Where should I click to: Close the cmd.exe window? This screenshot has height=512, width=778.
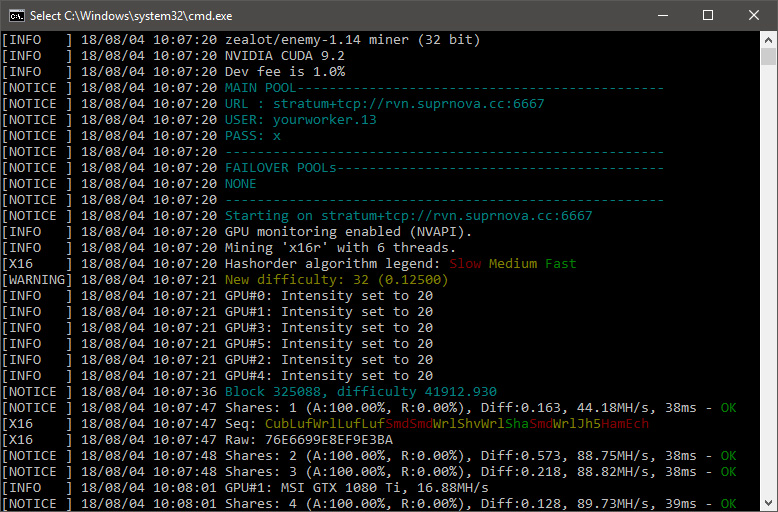[754, 15]
